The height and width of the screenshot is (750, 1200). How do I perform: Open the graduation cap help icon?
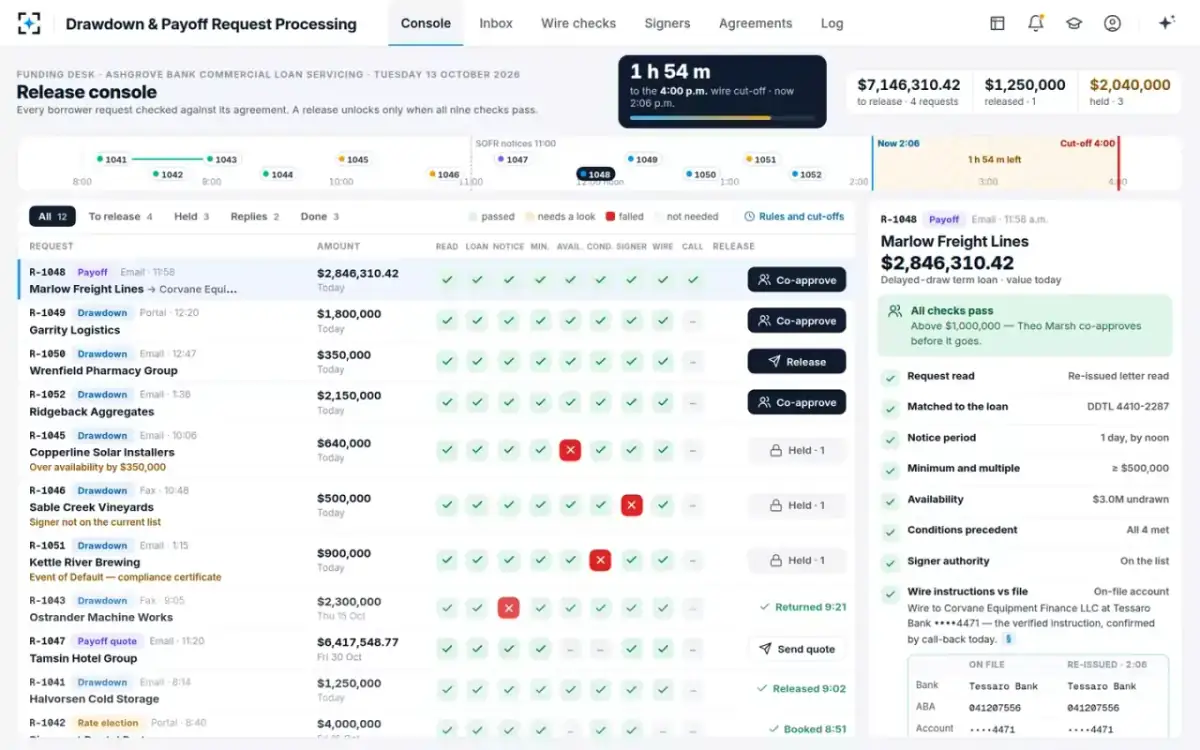click(1074, 23)
